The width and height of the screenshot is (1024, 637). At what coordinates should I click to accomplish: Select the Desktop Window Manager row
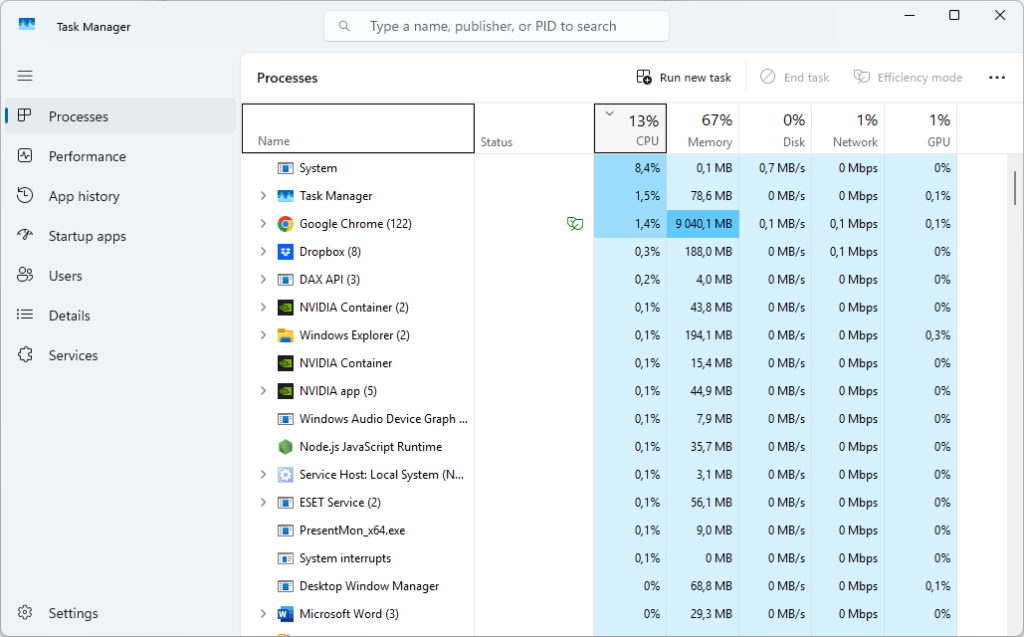click(600, 586)
